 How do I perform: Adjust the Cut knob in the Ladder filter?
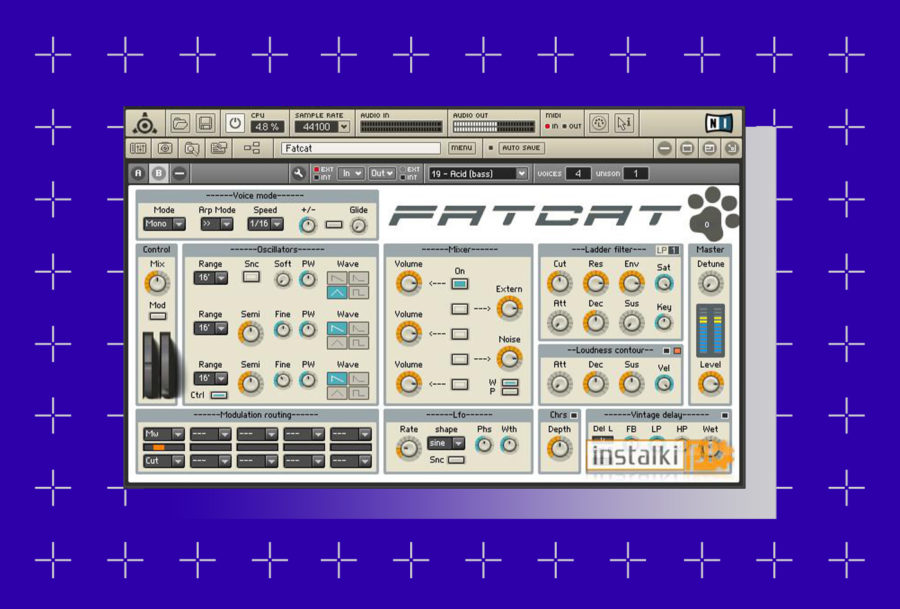pos(560,282)
